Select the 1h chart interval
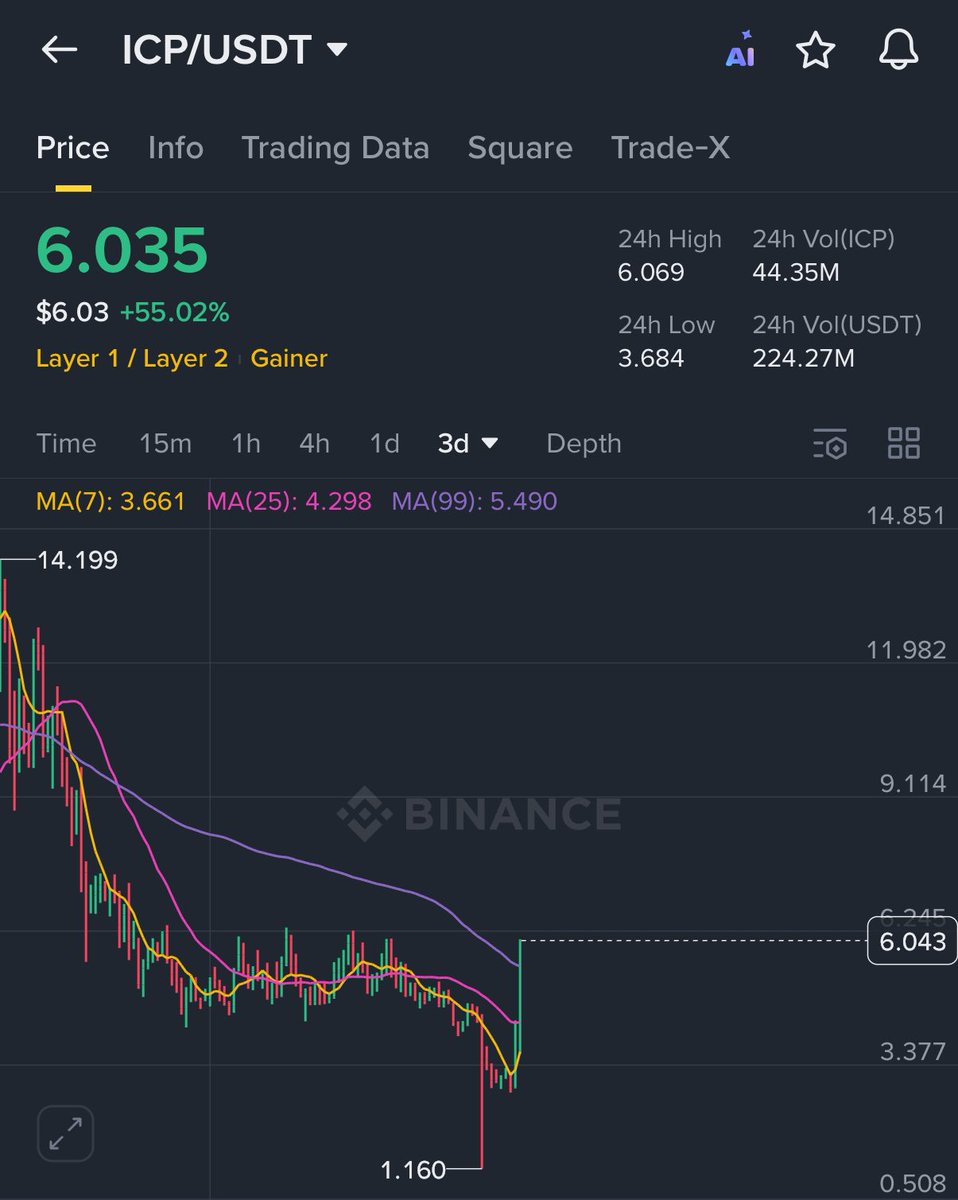This screenshot has height=1200, width=958. click(x=246, y=444)
